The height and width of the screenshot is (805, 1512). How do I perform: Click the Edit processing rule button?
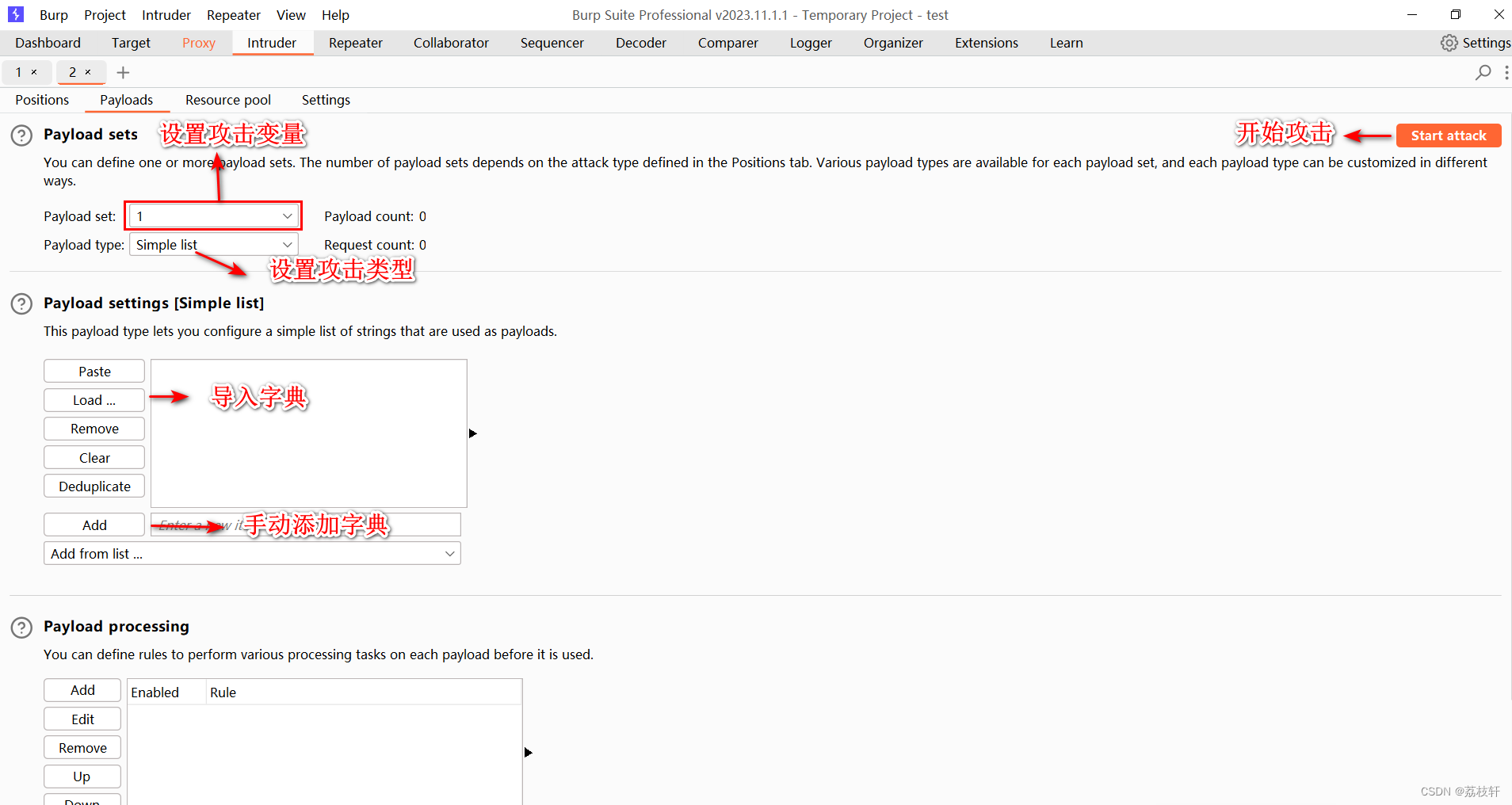(x=82, y=719)
